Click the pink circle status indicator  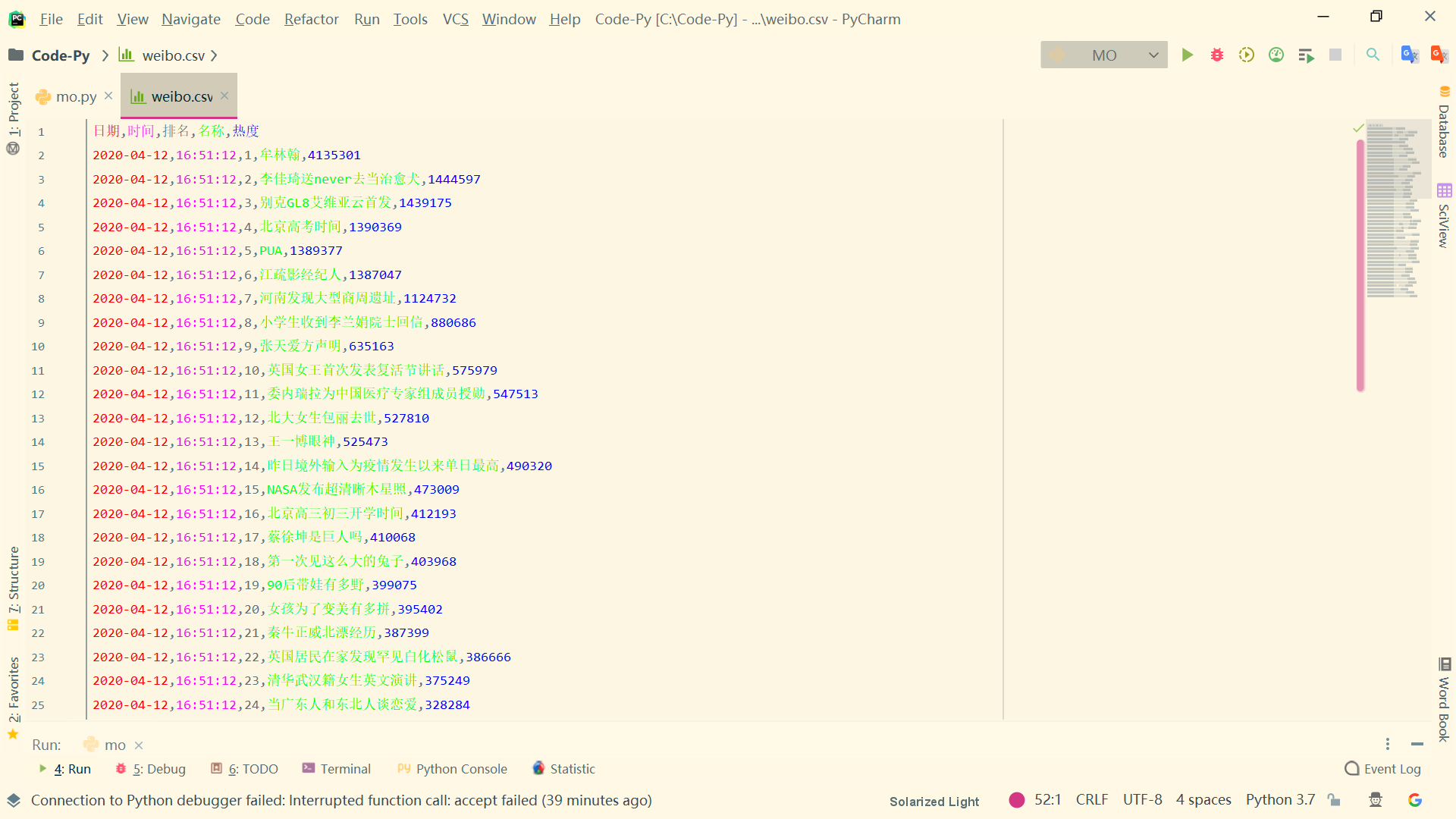[1017, 799]
